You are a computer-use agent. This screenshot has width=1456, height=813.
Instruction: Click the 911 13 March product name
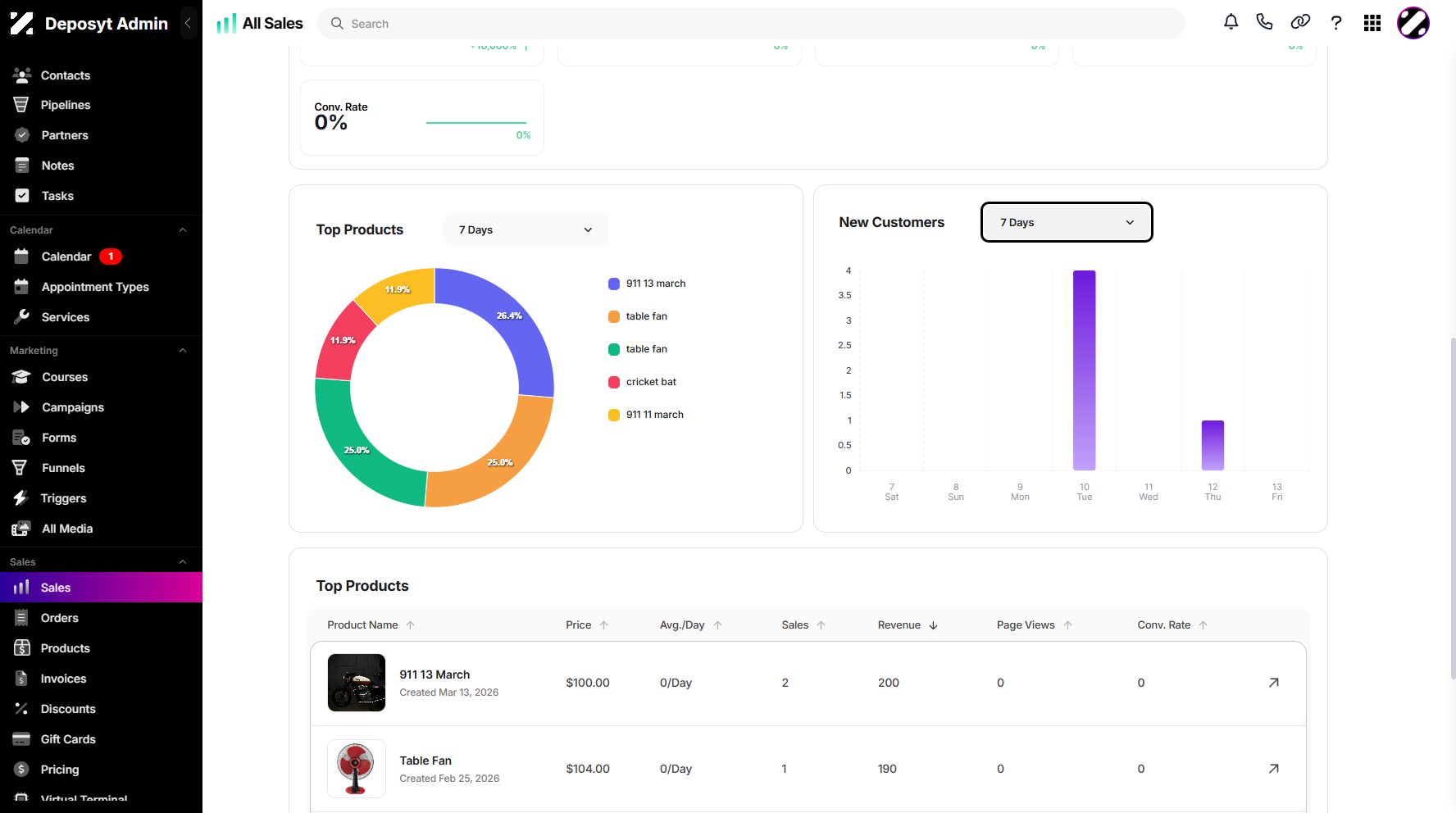[x=435, y=674]
